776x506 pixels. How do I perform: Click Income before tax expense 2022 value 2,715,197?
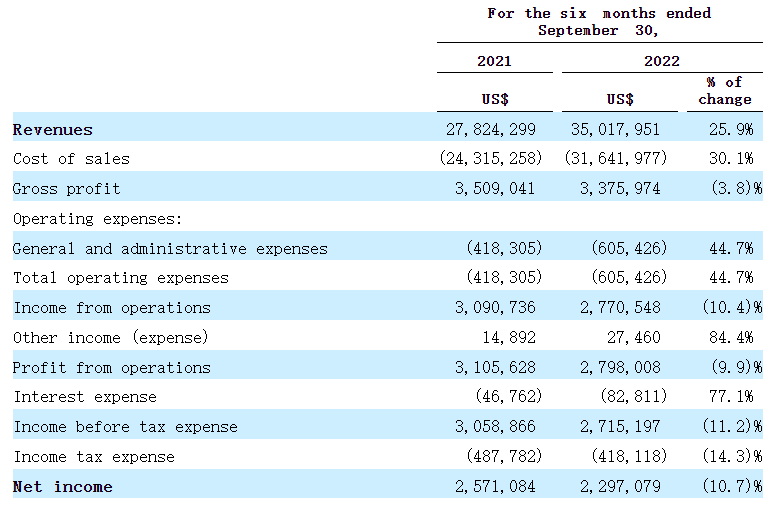click(x=619, y=427)
